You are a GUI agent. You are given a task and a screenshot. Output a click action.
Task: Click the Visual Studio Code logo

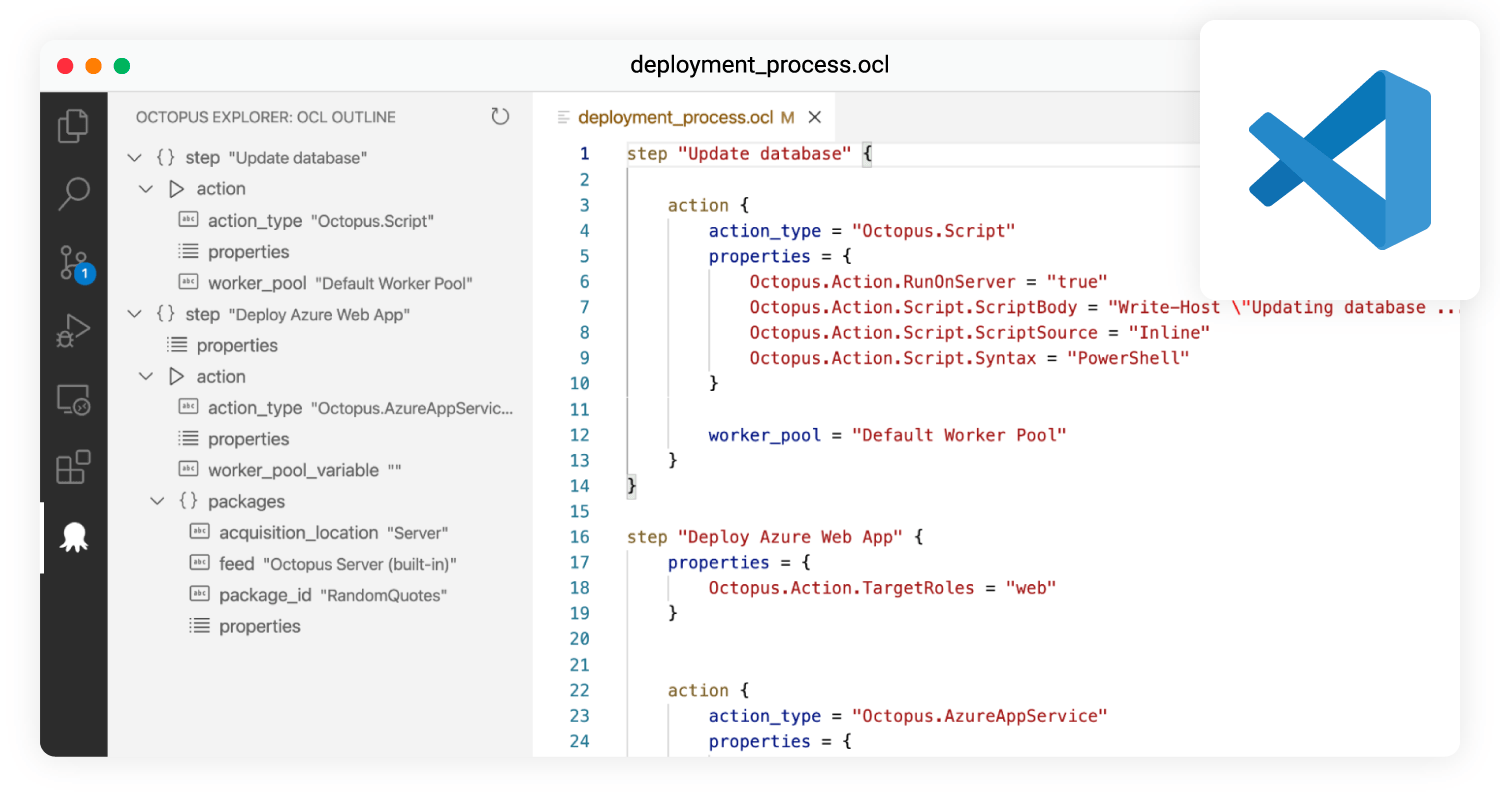(x=1340, y=160)
